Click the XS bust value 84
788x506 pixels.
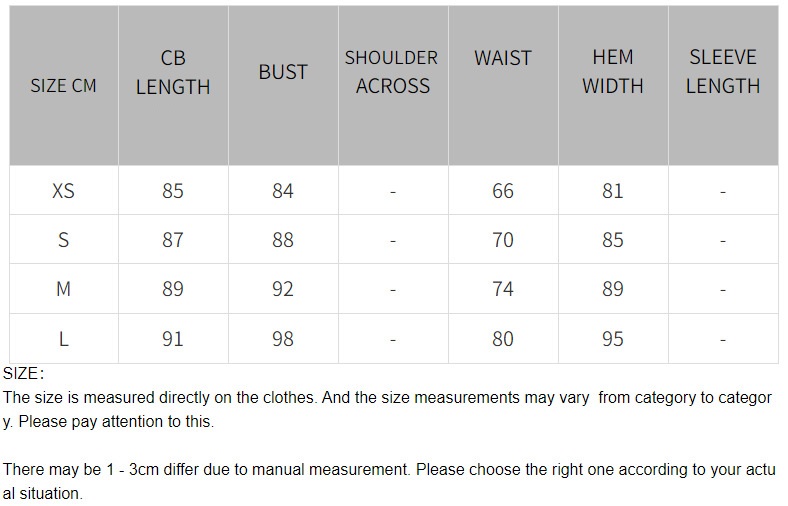point(283,190)
